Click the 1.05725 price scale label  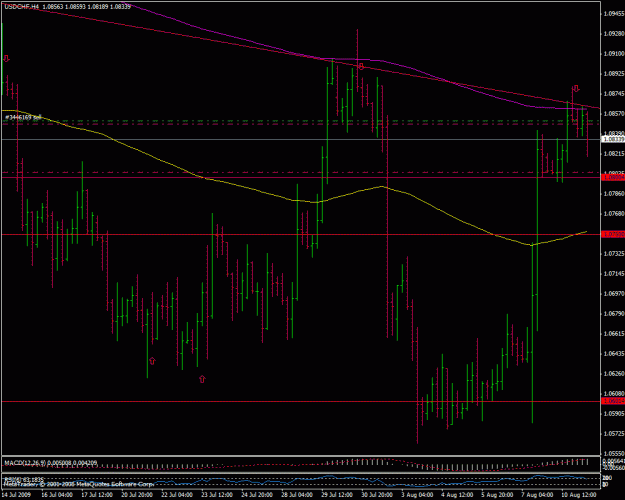click(614, 433)
